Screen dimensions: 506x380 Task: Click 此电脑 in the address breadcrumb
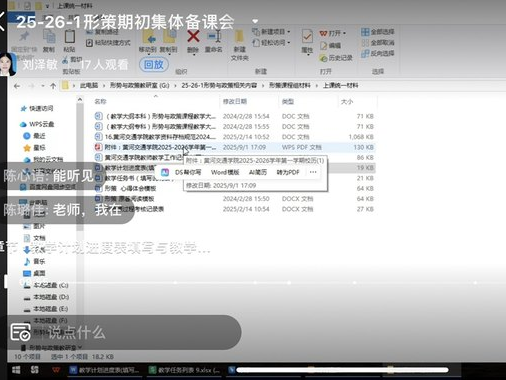89,86
